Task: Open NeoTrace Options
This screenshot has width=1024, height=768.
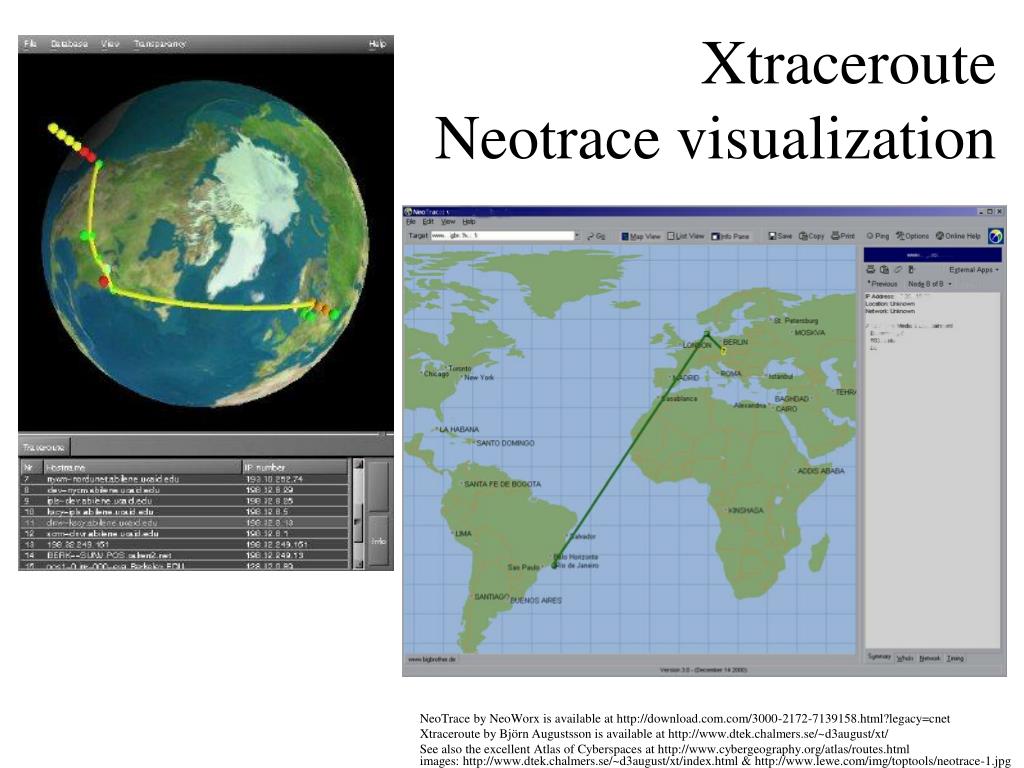Action: point(912,236)
